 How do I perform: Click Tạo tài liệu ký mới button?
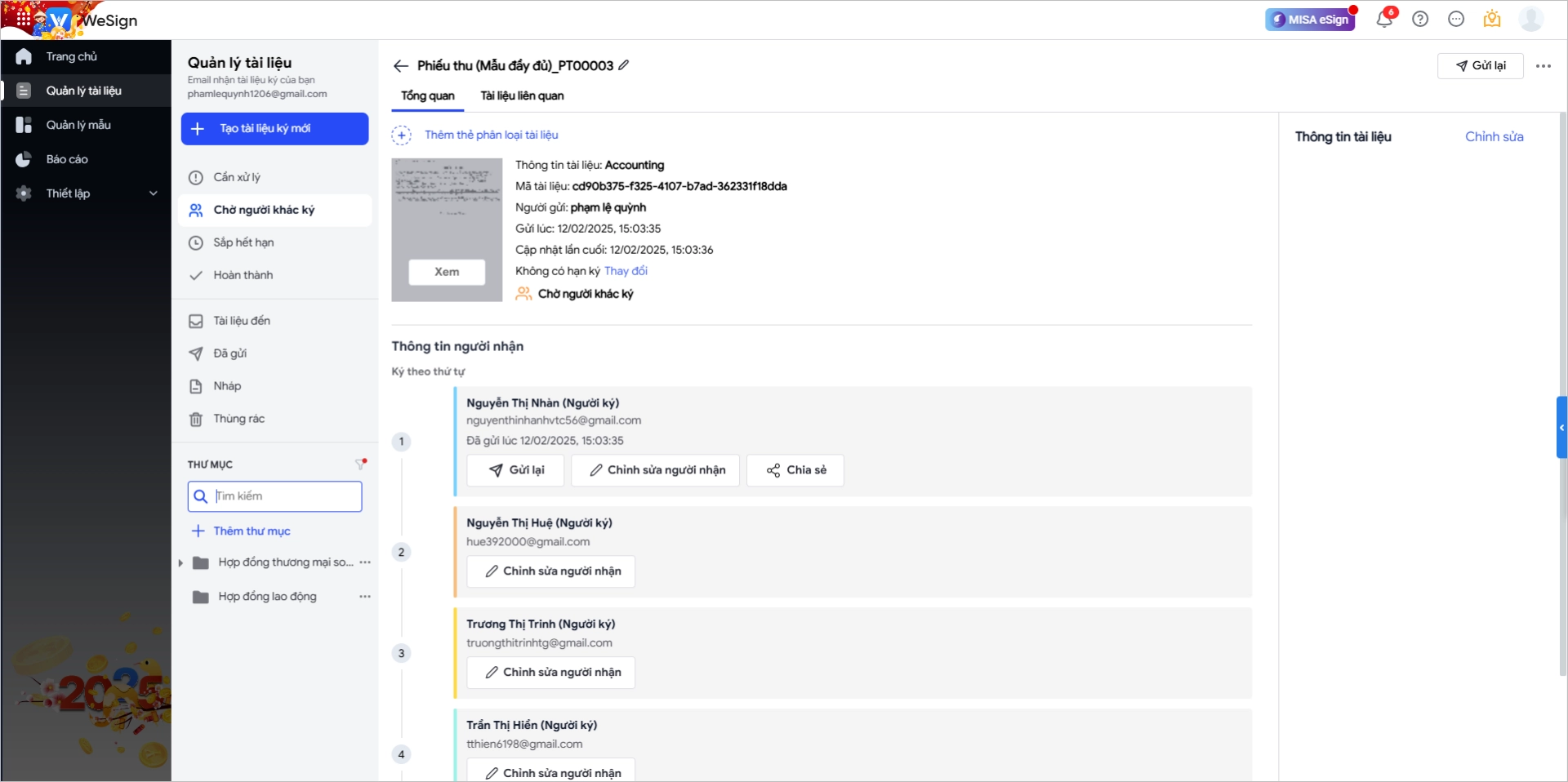click(274, 129)
